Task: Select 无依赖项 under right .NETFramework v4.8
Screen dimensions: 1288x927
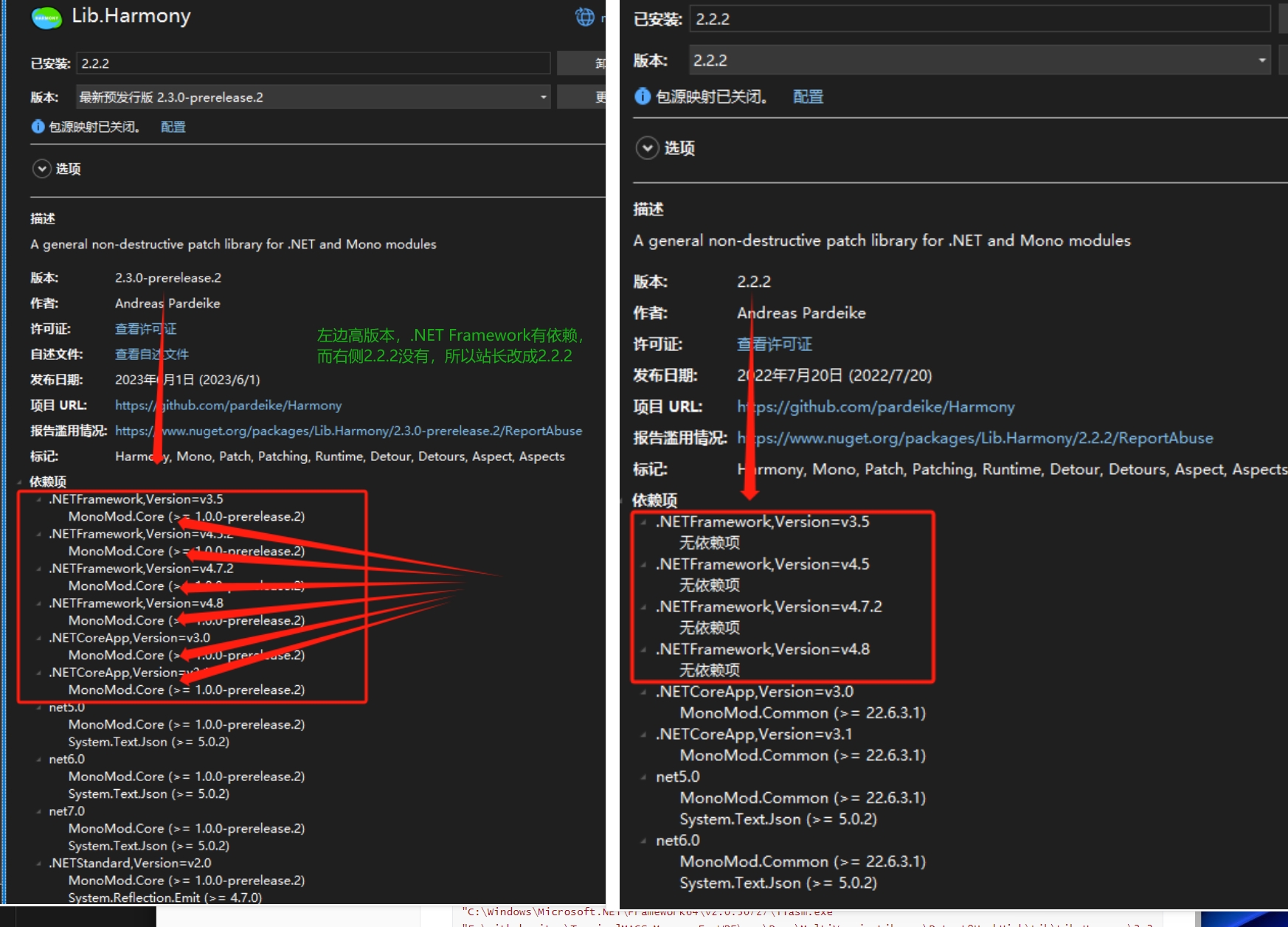Action: [710, 670]
